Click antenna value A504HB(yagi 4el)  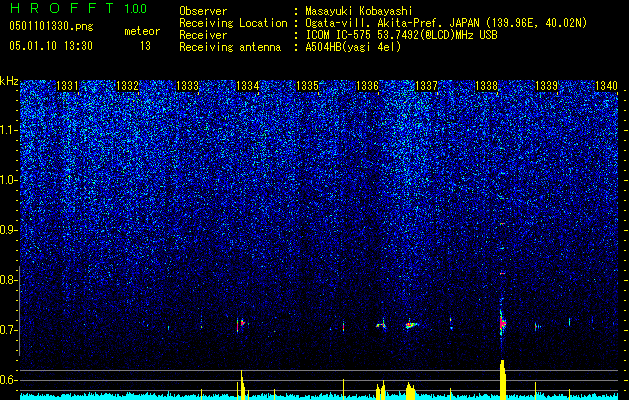tap(353, 47)
